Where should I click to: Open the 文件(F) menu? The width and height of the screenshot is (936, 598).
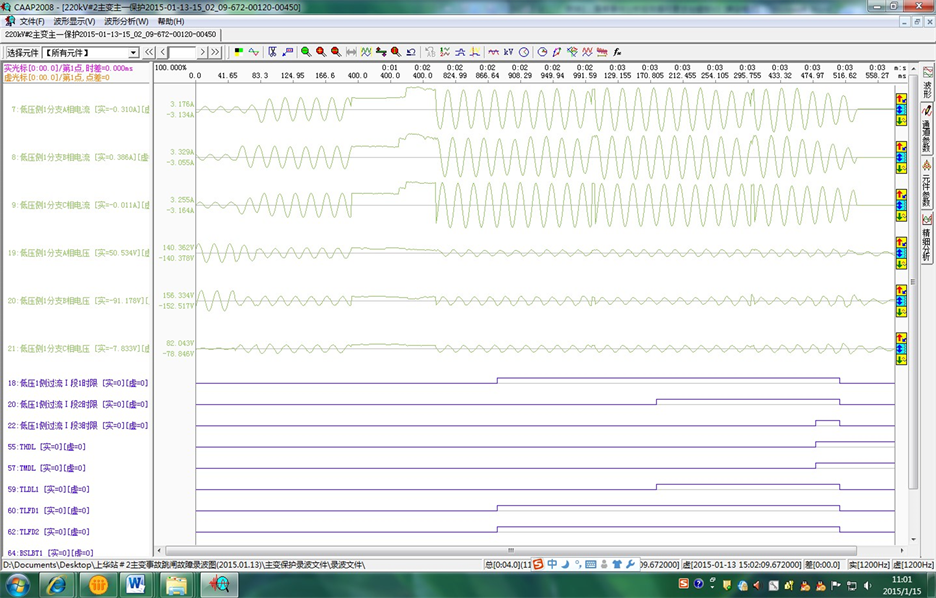(32, 21)
